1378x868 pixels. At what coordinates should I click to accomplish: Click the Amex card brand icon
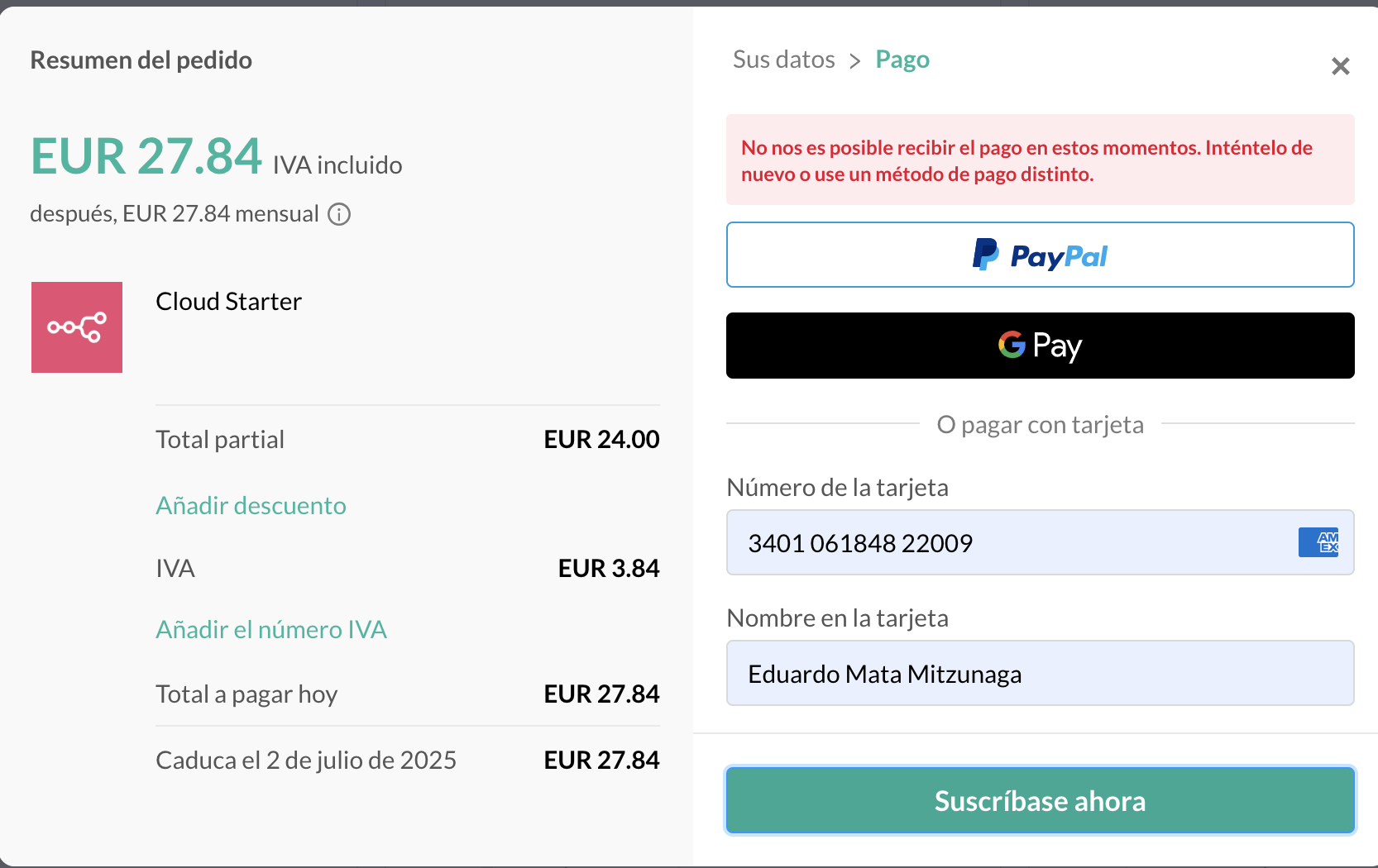click(1318, 542)
